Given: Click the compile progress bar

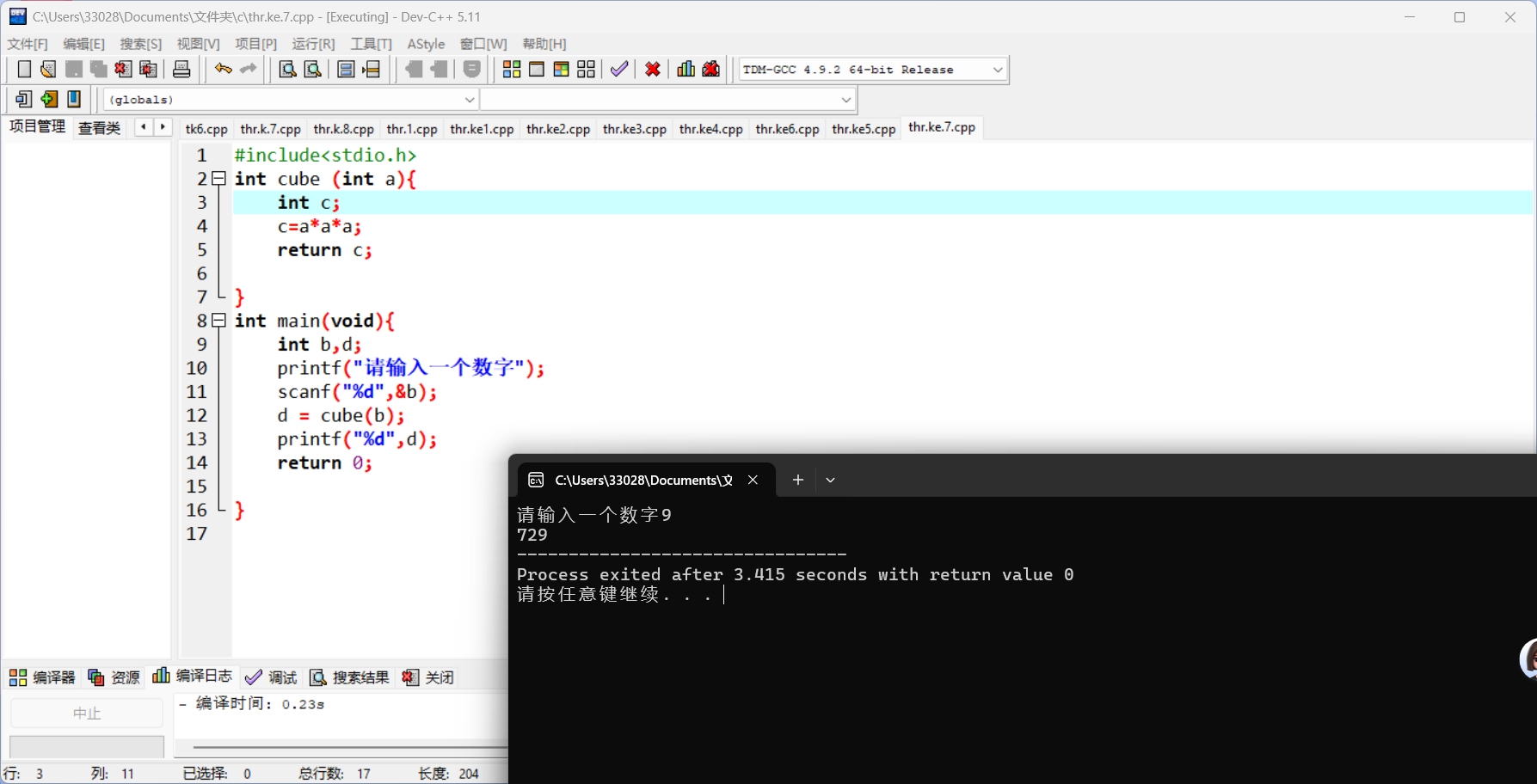Looking at the screenshot, I should click(x=87, y=745).
